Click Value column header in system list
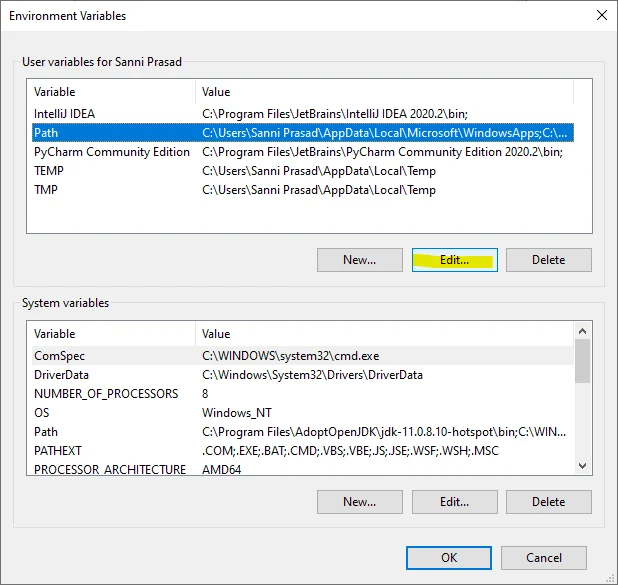Viewport: 618px width, 585px height. click(x=384, y=334)
